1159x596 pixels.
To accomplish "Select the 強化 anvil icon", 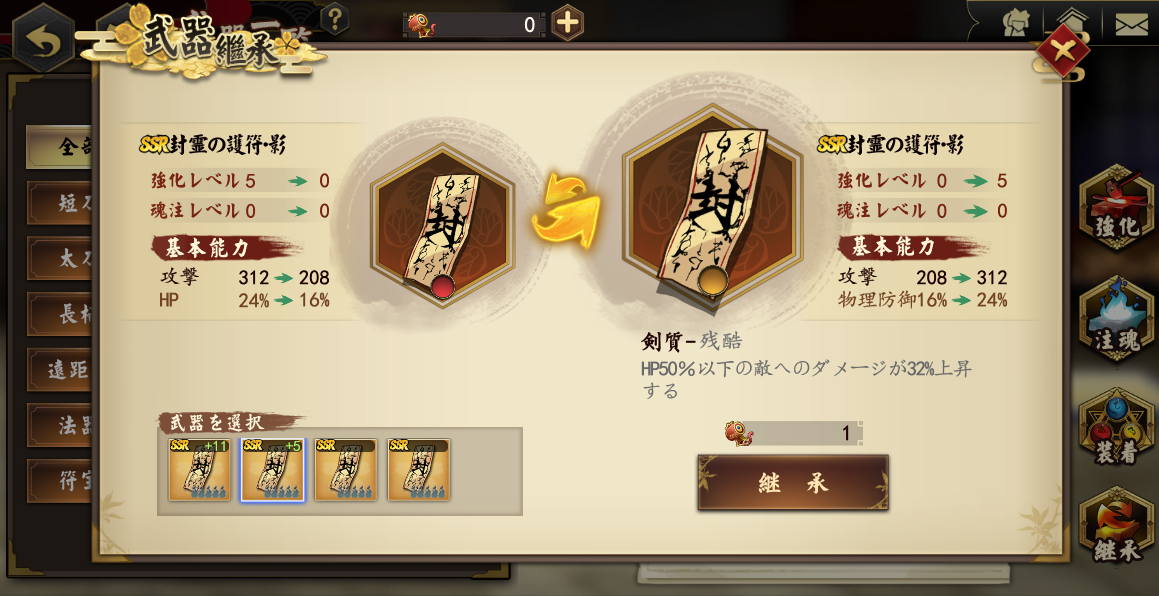I will (x=1116, y=207).
